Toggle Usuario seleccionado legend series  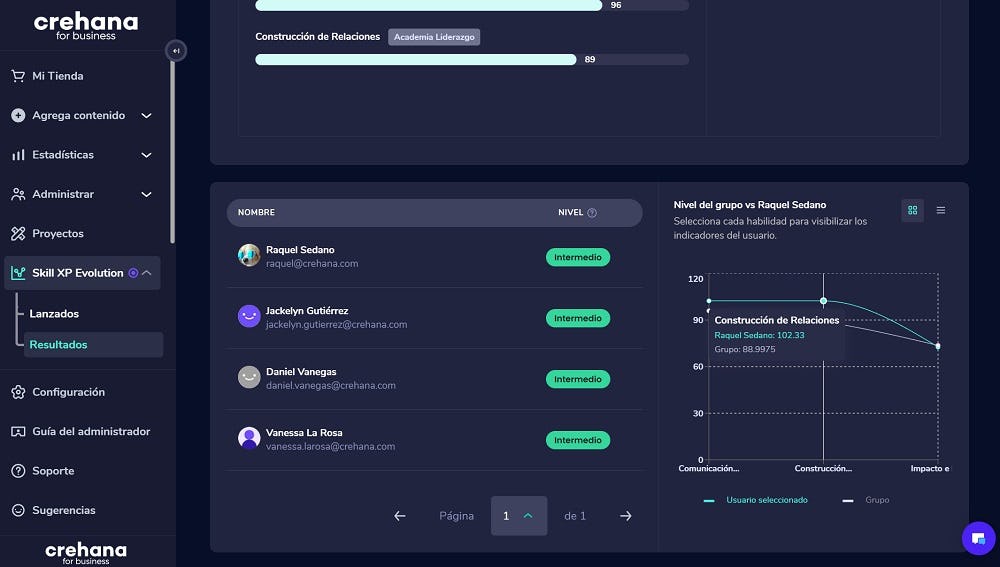click(x=756, y=500)
